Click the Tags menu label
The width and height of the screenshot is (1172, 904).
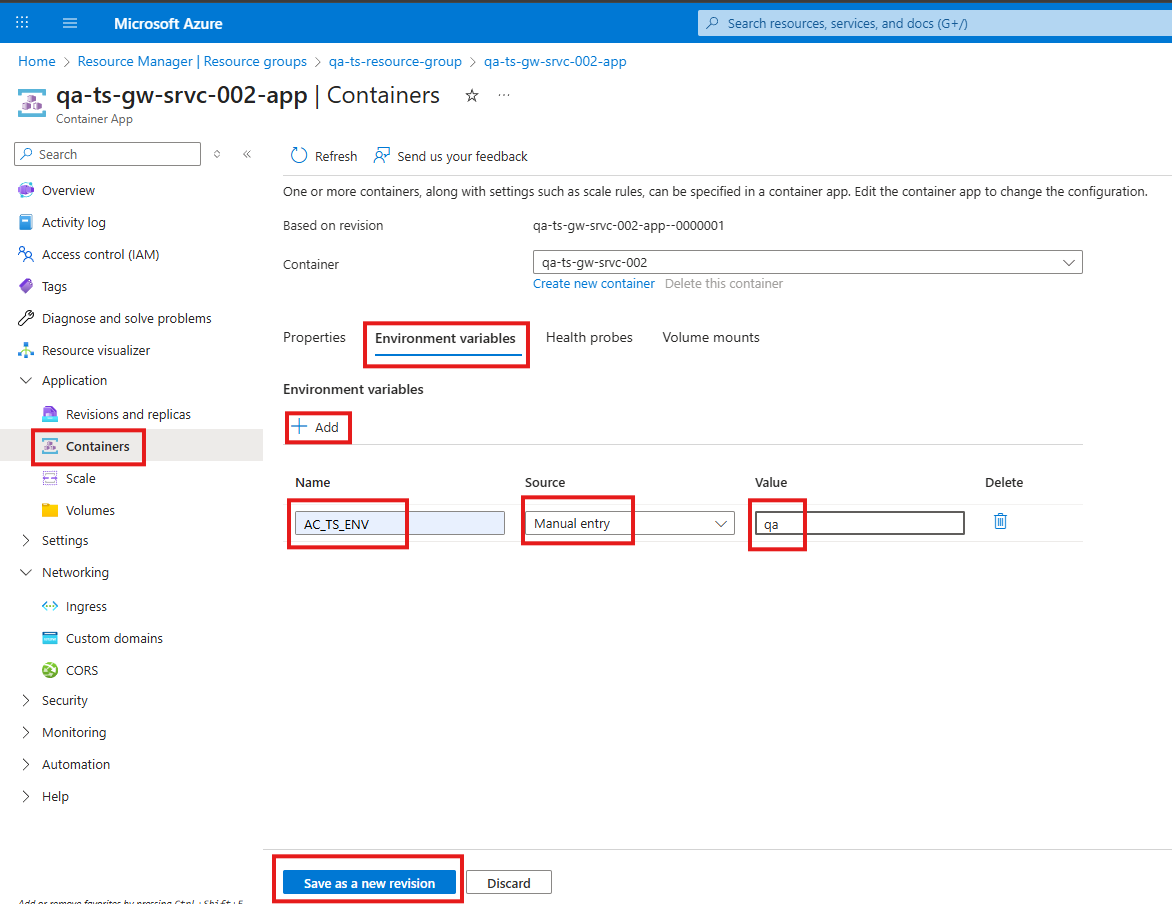(x=55, y=286)
